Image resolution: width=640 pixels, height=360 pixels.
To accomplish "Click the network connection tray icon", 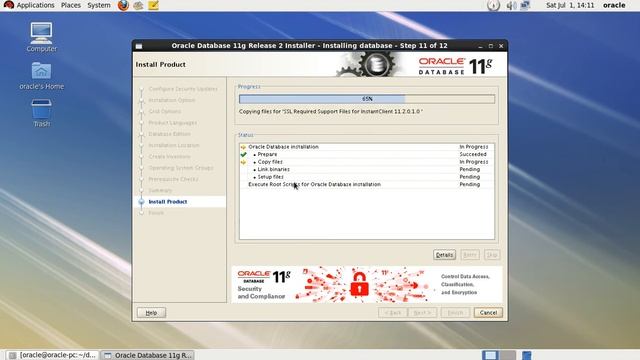I will (524, 5).
